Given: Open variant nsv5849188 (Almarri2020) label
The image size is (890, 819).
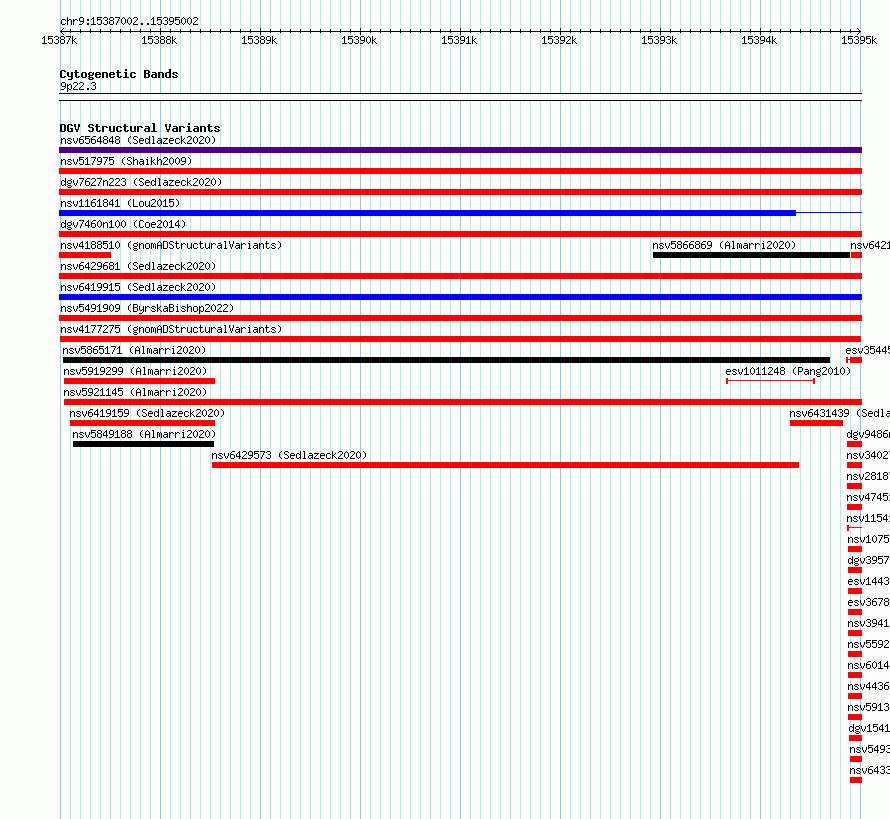Looking at the screenshot, I should (x=144, y=434).
